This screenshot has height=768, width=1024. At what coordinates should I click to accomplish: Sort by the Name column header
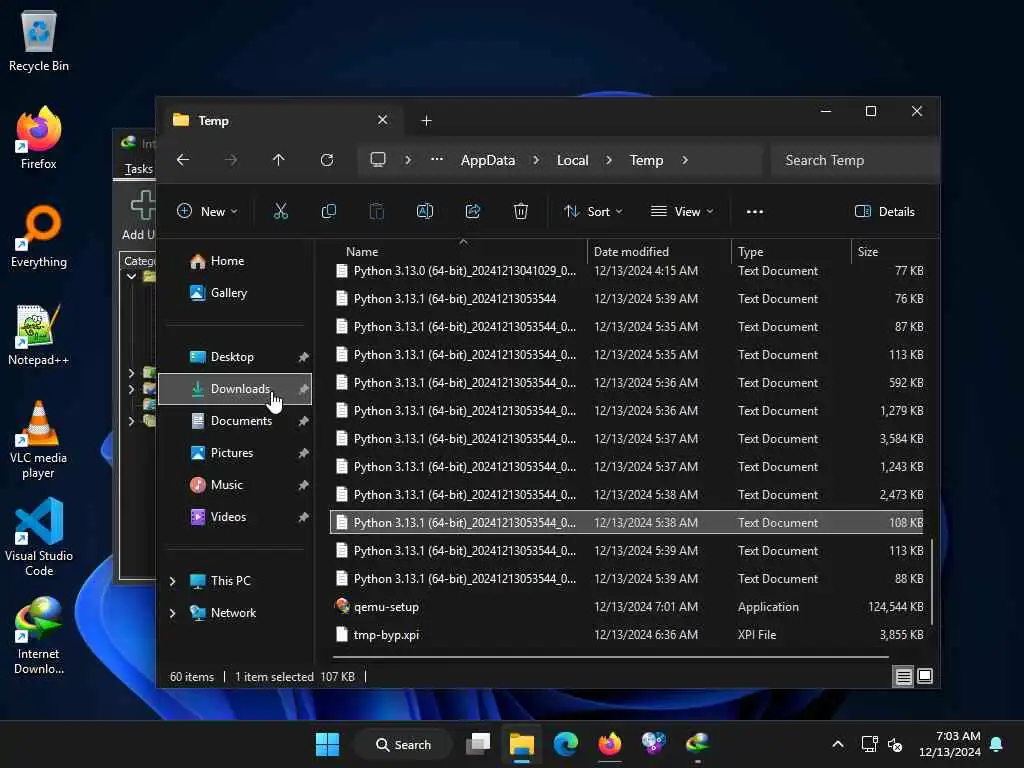[457, 251]
